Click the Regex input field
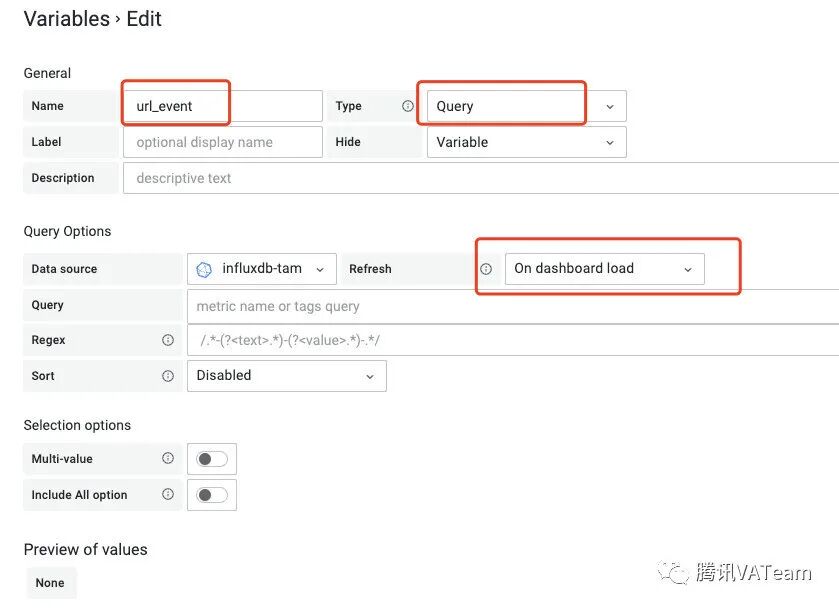Image resolution: width=839 pixels, height=608 pixels. [512, 340]
